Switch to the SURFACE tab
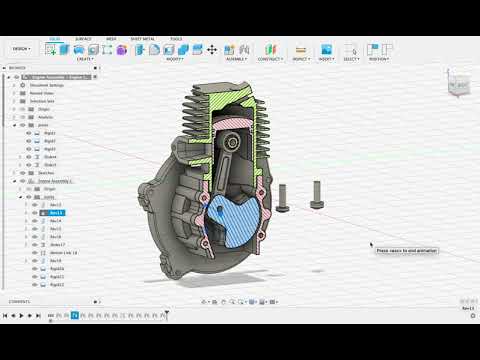 [83, 39]
